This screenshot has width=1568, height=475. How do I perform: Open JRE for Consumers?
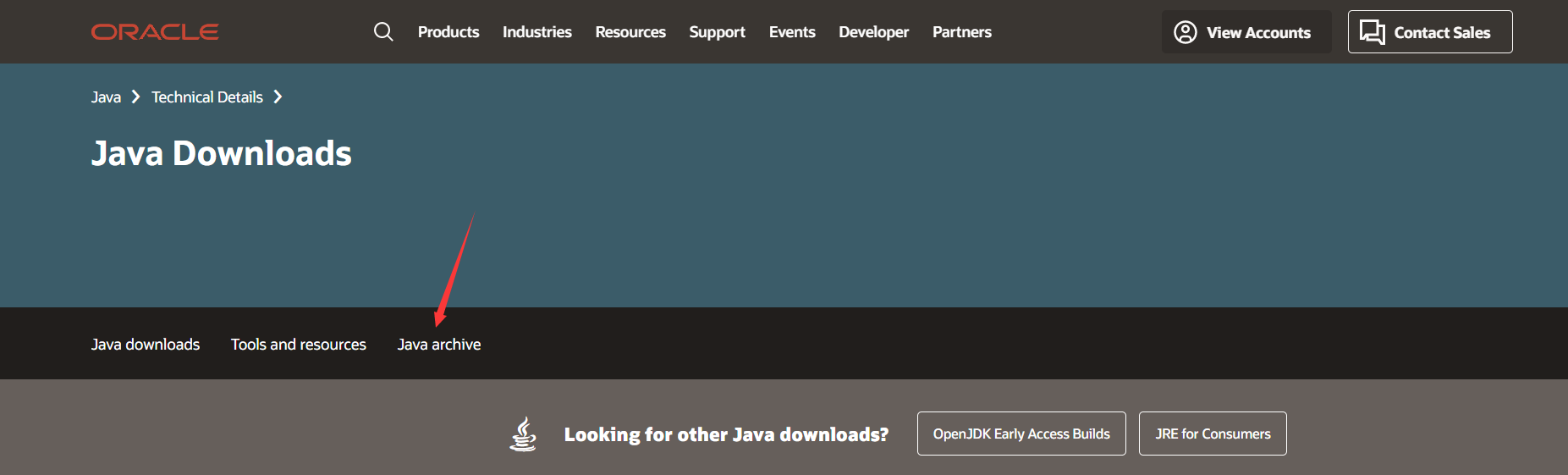coord(1213,434)
